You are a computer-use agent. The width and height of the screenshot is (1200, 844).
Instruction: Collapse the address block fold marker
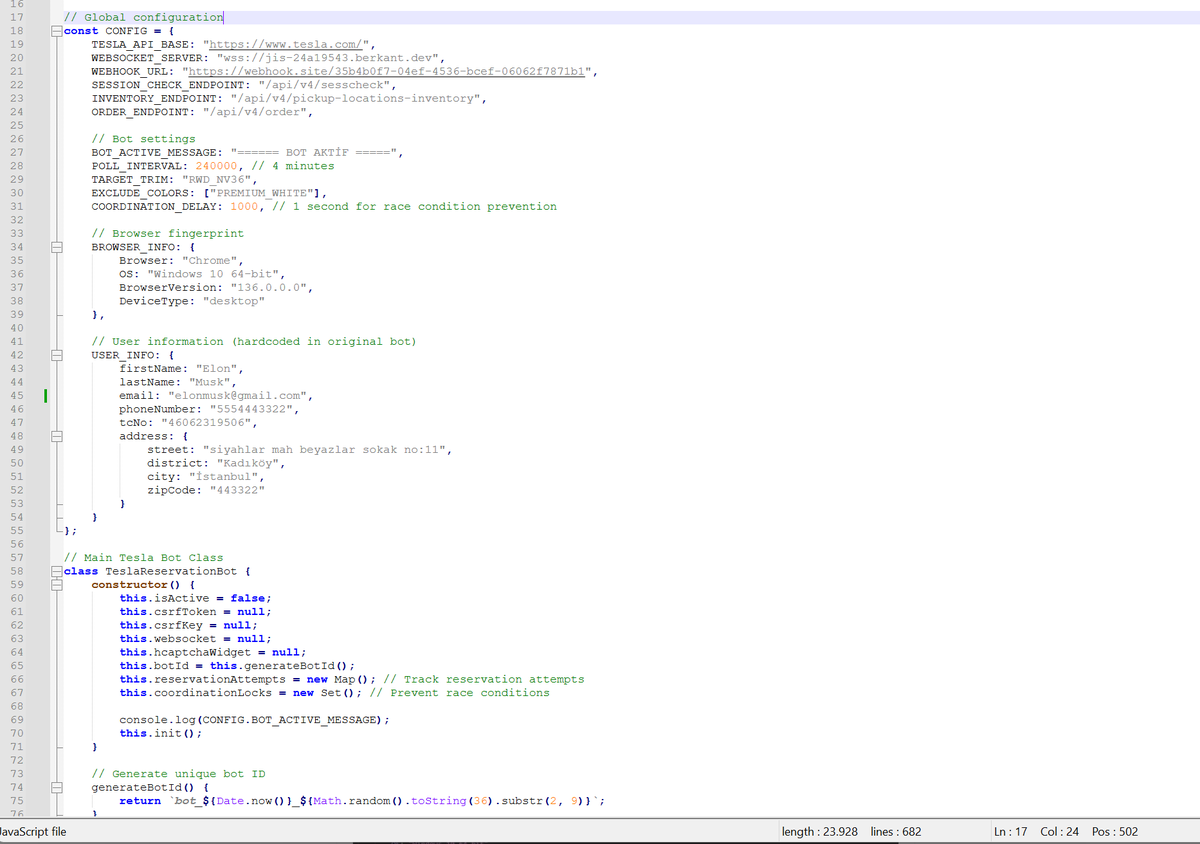[x=58, y=436]
